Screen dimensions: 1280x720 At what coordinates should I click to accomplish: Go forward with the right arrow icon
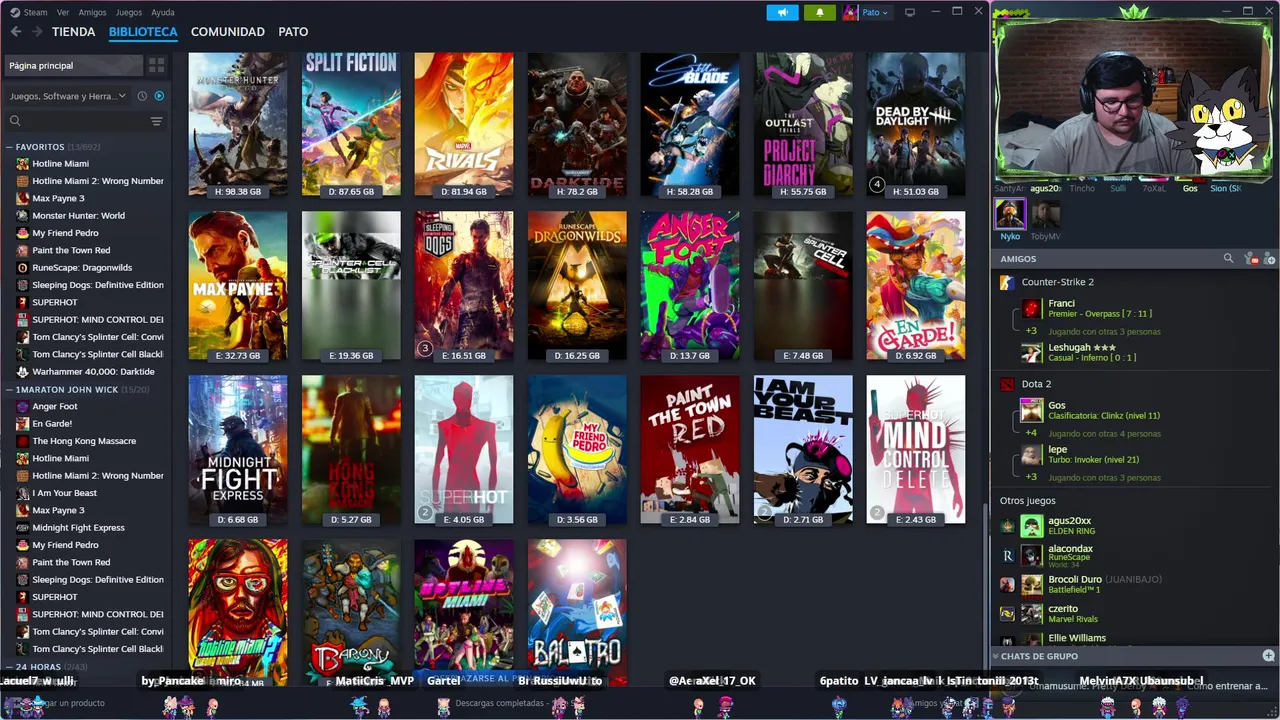pyautogui.click(x=37, y=32)
